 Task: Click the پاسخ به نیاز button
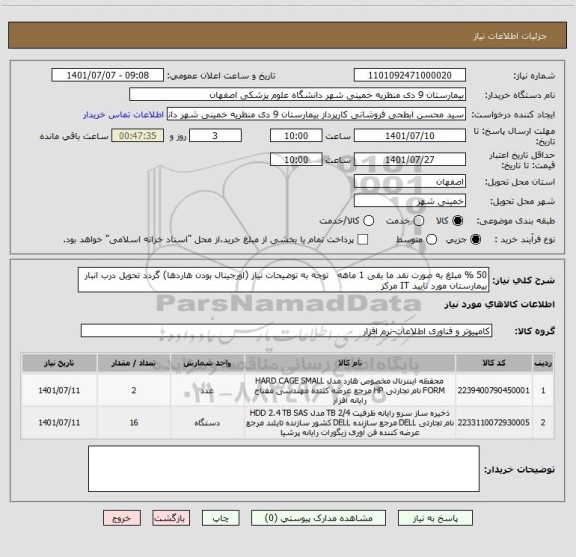click(435, 518)
